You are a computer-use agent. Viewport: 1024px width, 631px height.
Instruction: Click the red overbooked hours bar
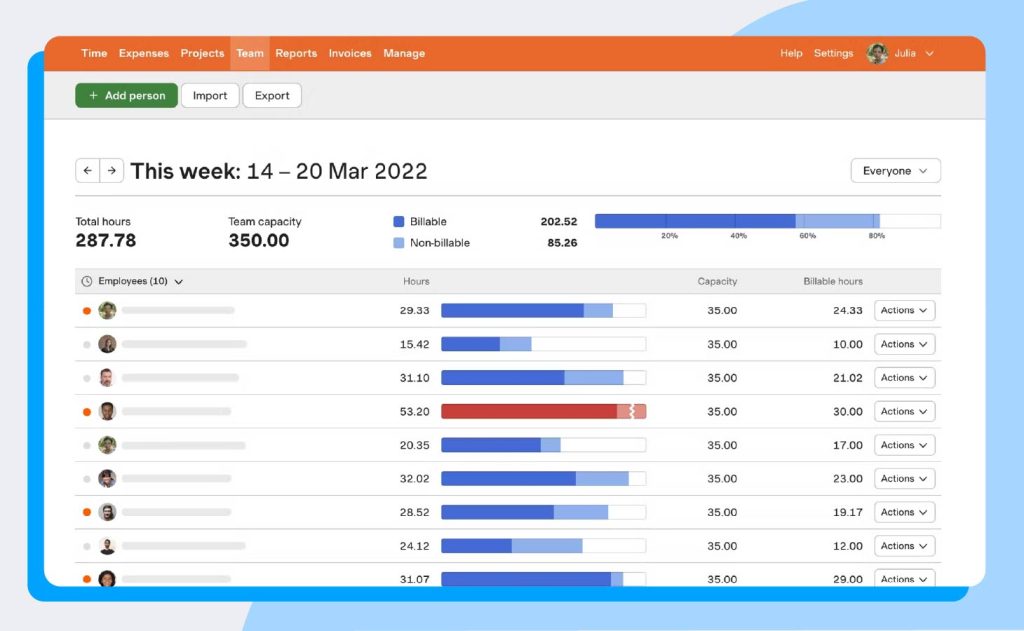pyautogui.click(x=540, y=411)
